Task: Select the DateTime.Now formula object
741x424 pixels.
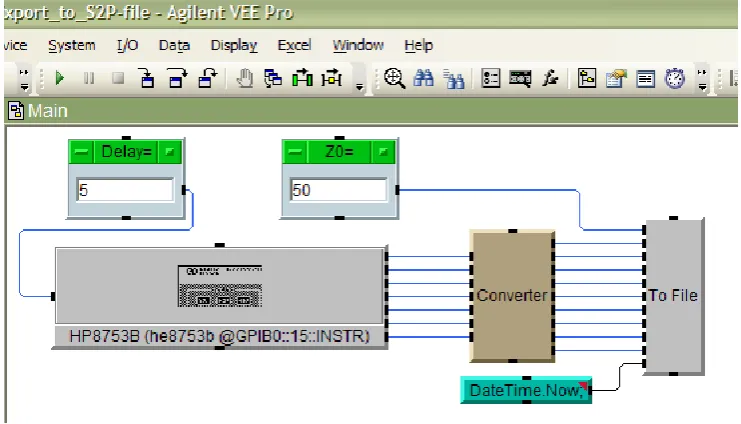Action: pos(526,390)
